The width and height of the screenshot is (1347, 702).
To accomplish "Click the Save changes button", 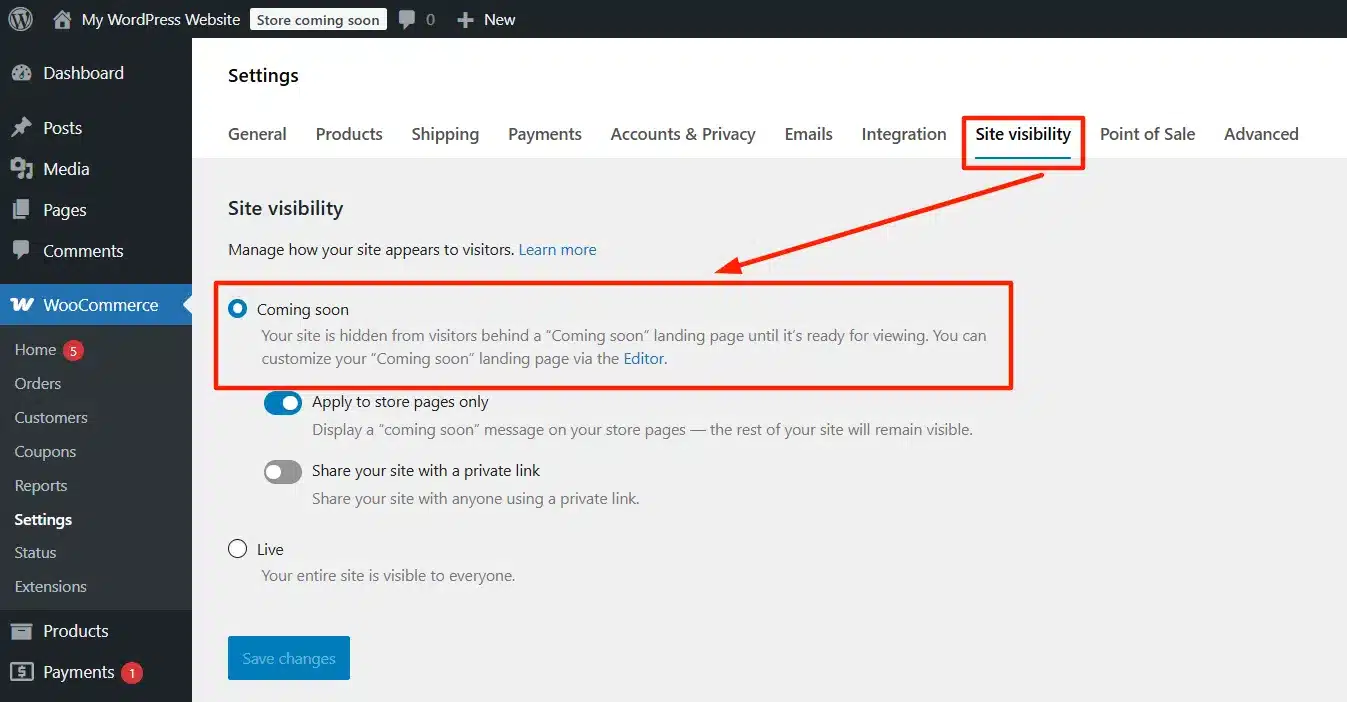I will click(x=288, y=658).
